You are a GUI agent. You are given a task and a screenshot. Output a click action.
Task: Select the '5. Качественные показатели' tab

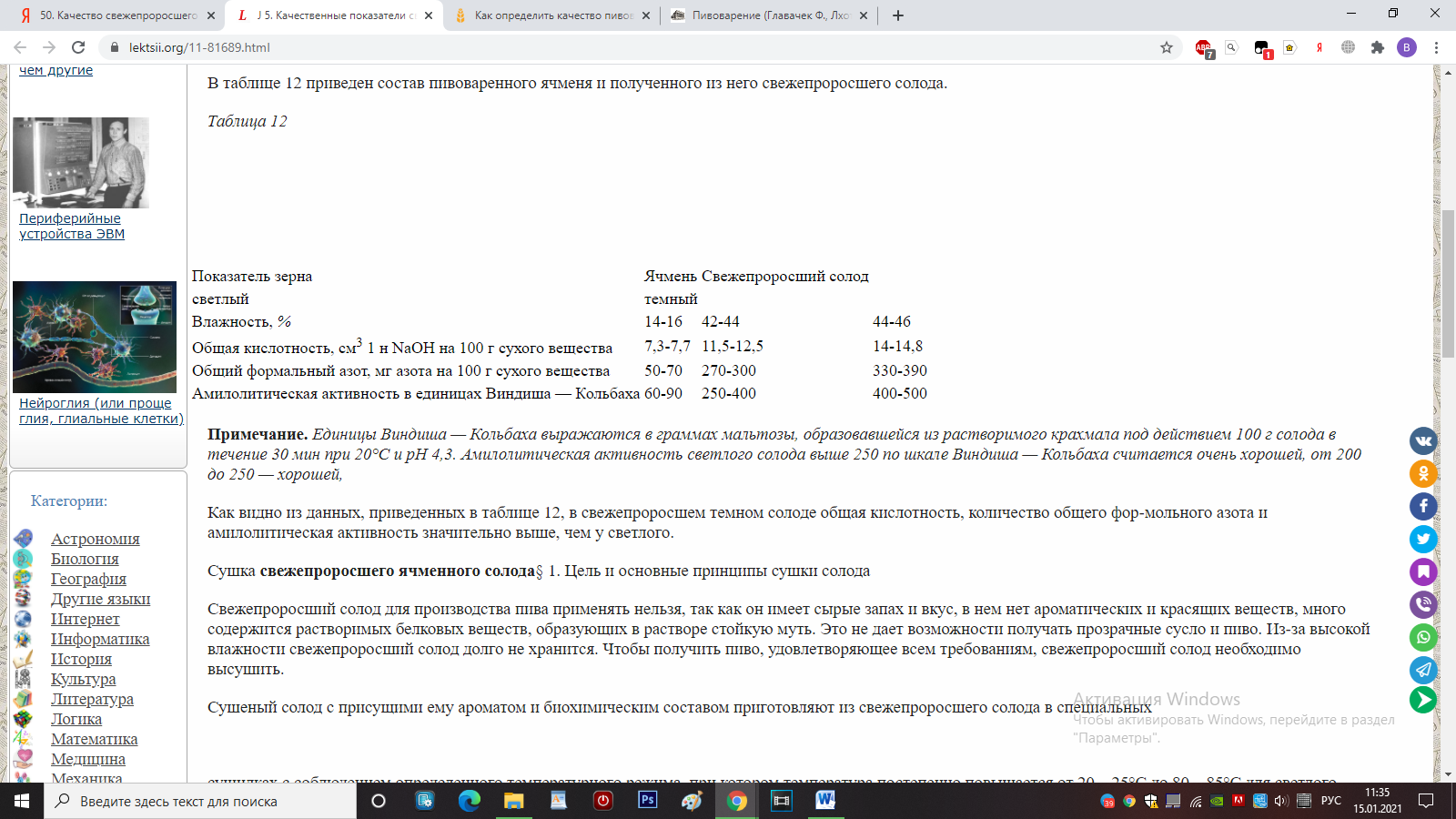335,15
